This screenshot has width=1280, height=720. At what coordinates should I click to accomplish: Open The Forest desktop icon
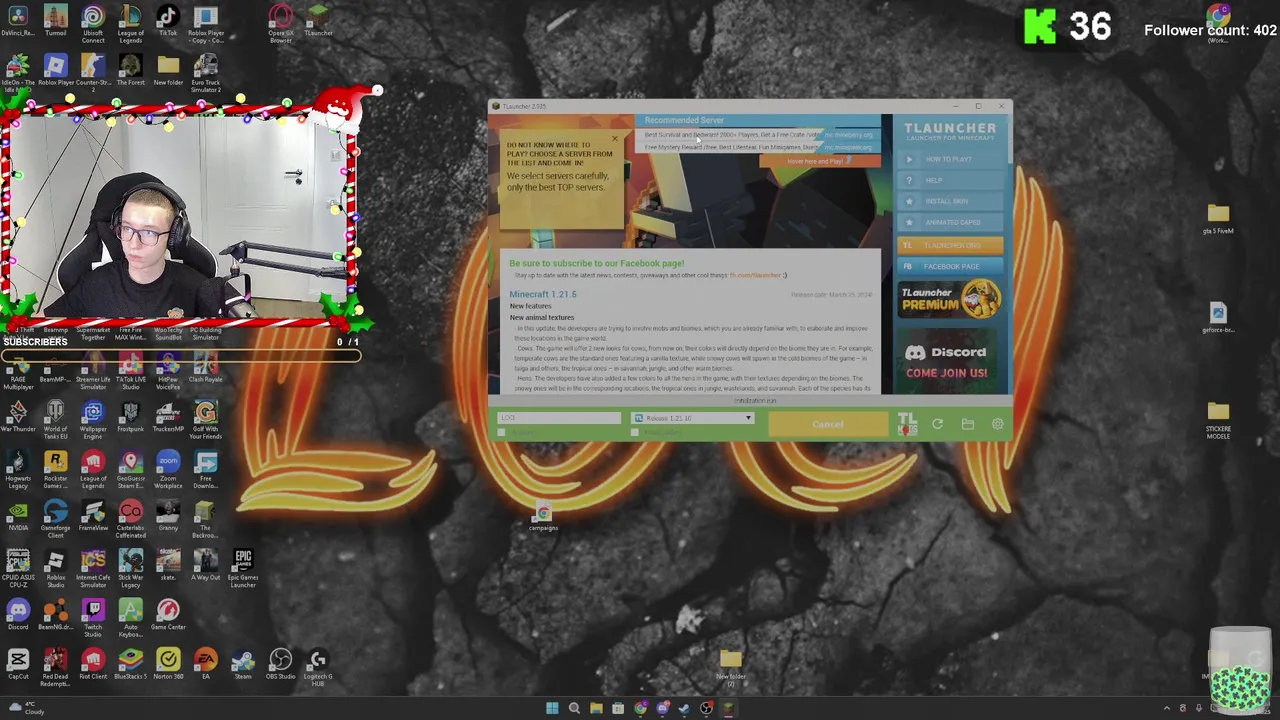coord(130,70)
